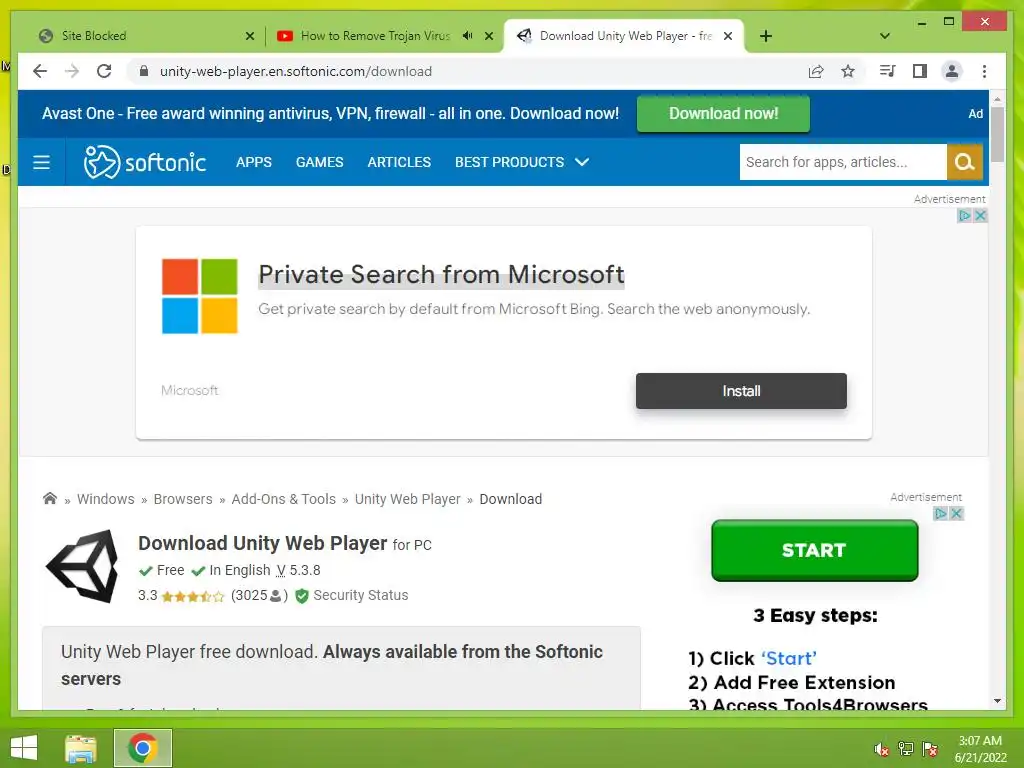Image resolution: width=1024 pixels, height=768 pixels.
Task: Click the scrollbar down arrow
Action: point(997,701)
